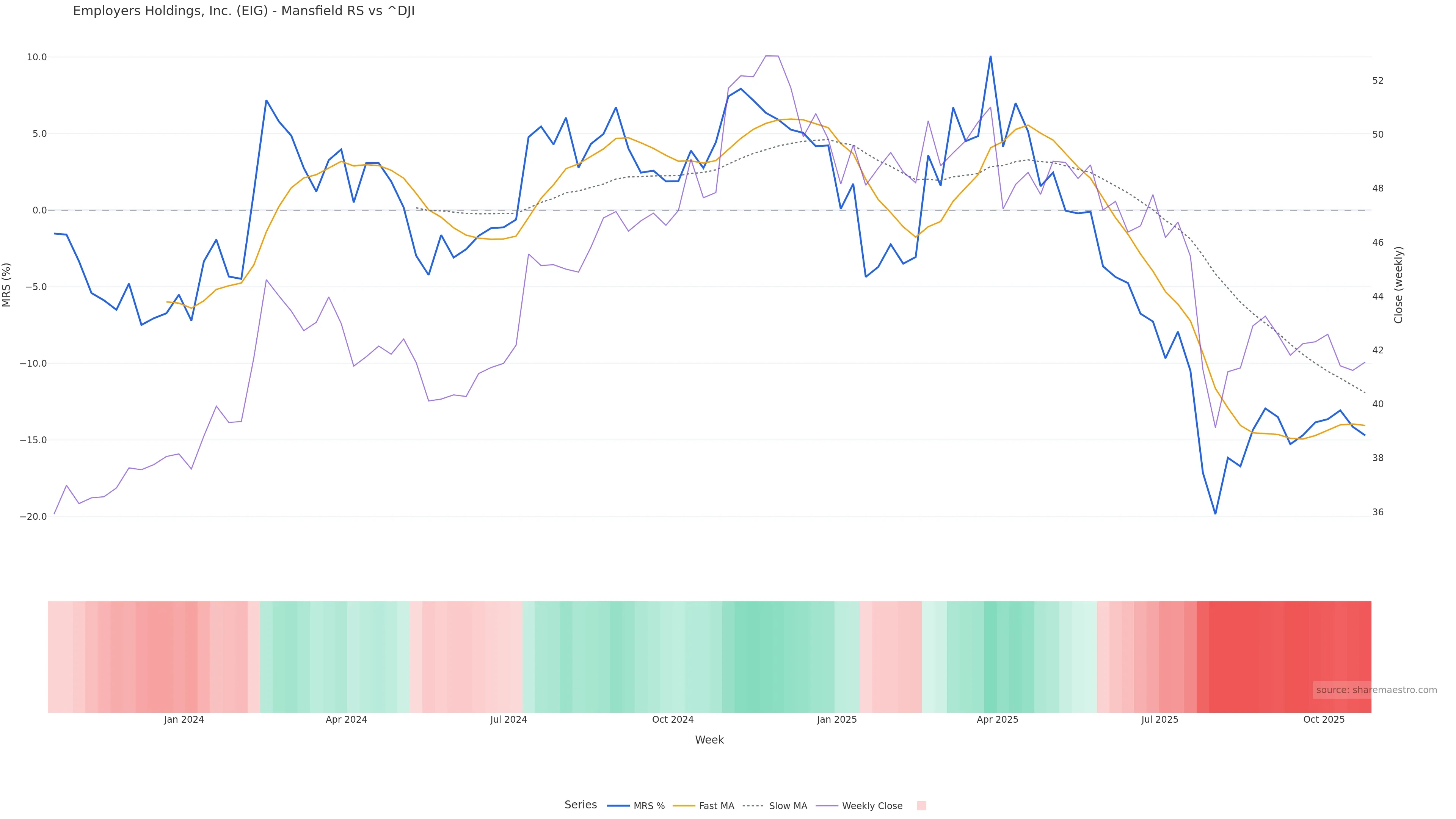Select the chart title Employers Holdings, Inc.

(243, 11)
